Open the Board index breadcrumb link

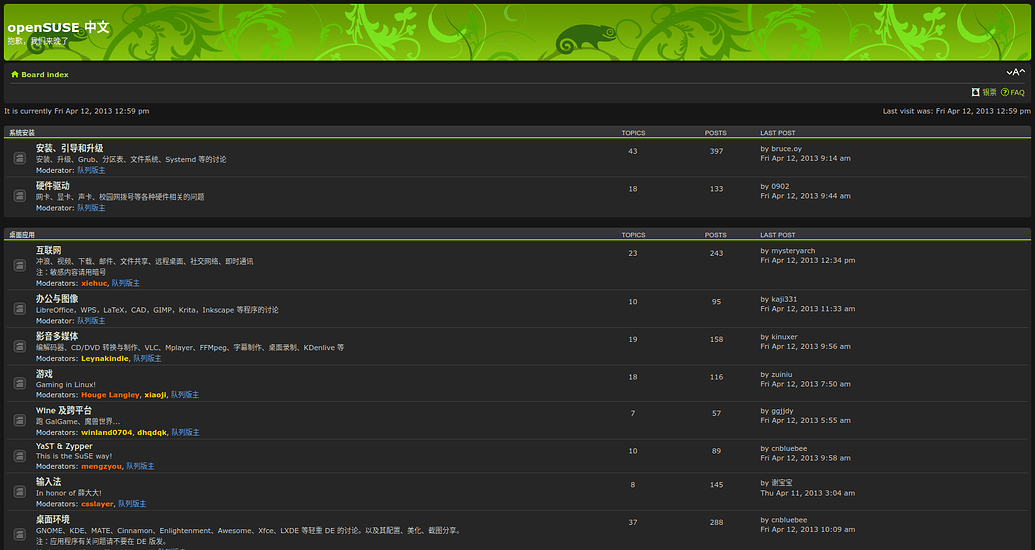(x=45, y=75)
